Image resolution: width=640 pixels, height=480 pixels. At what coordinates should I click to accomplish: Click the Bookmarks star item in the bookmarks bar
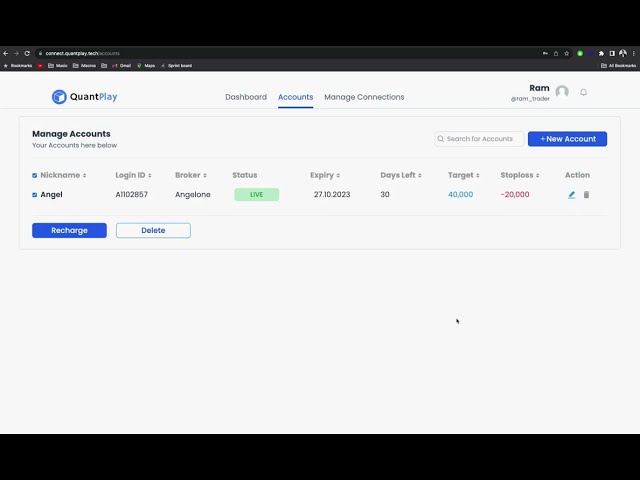pyautogui.click(x=18, y=66)
